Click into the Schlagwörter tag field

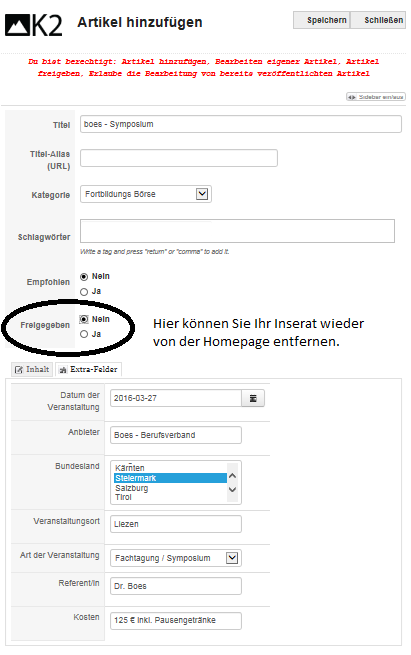pyautogui.click(x=237, y=231)
